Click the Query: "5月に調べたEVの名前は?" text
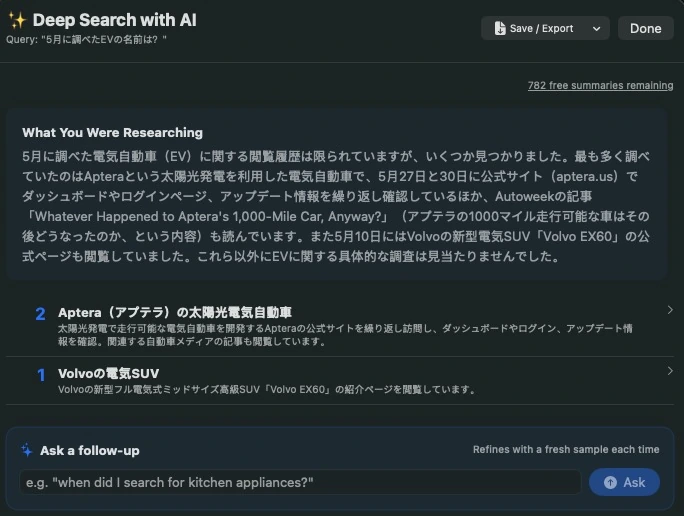 (x=86, y=40)
